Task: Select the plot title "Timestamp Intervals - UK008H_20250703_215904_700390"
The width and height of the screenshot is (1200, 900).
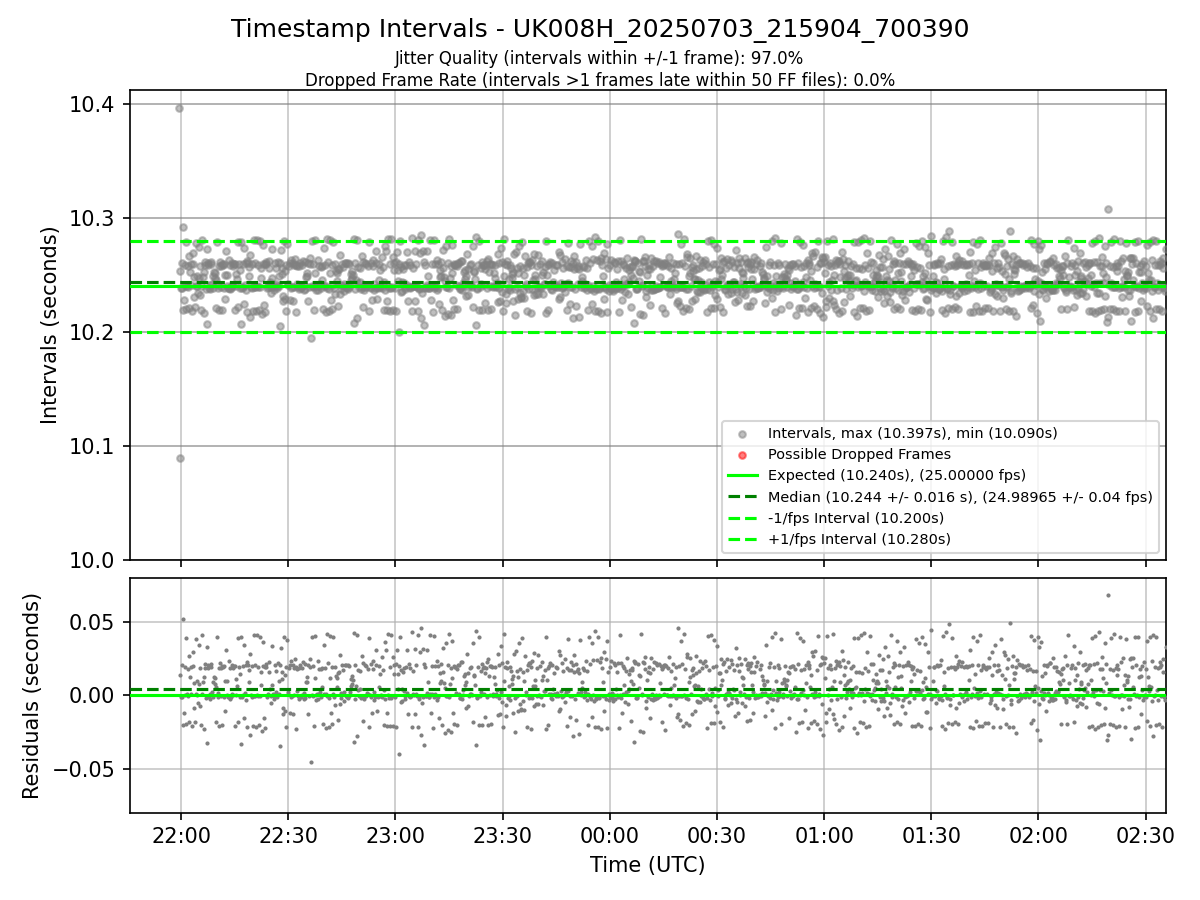Action: tap(600, 29)
